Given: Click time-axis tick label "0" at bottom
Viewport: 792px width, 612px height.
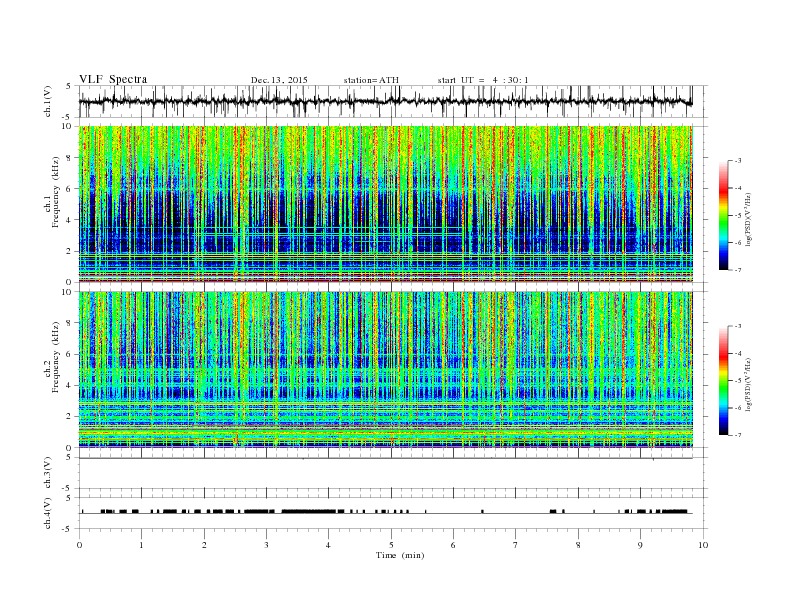Looking at the screenshot, I should click(x=79, y=545).
